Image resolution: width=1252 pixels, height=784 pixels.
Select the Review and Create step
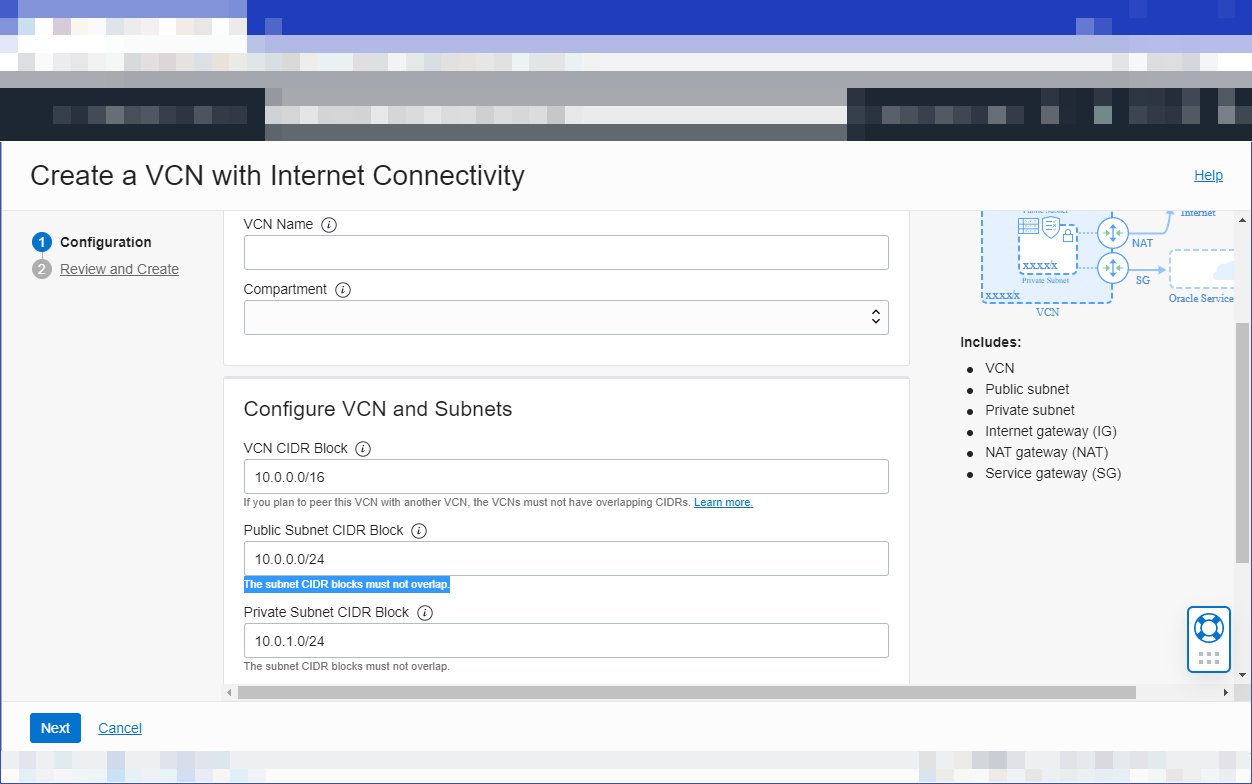point(119,268)
